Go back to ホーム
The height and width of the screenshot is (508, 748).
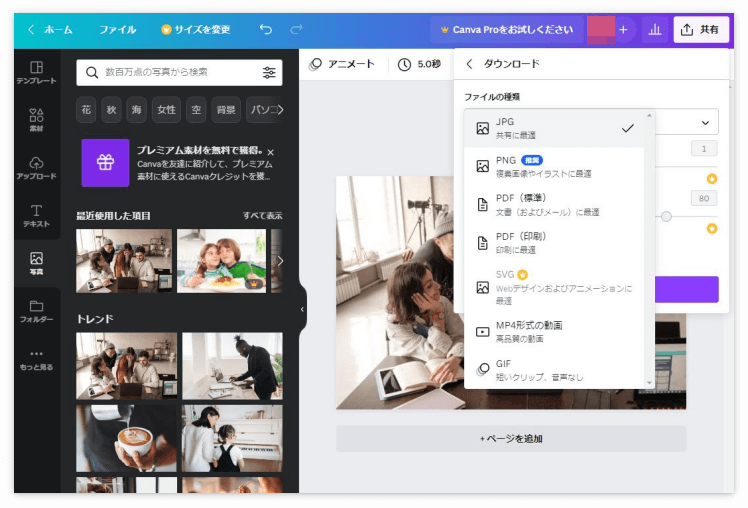click(x=50, y=30)
